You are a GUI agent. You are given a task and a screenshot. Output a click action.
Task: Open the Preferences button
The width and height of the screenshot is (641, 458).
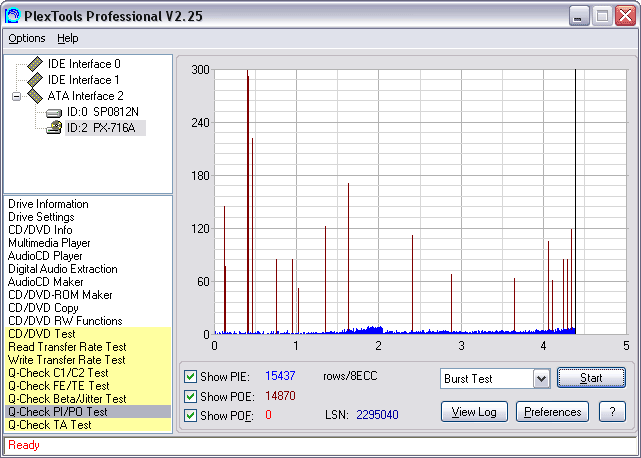[x=552, y=412]
